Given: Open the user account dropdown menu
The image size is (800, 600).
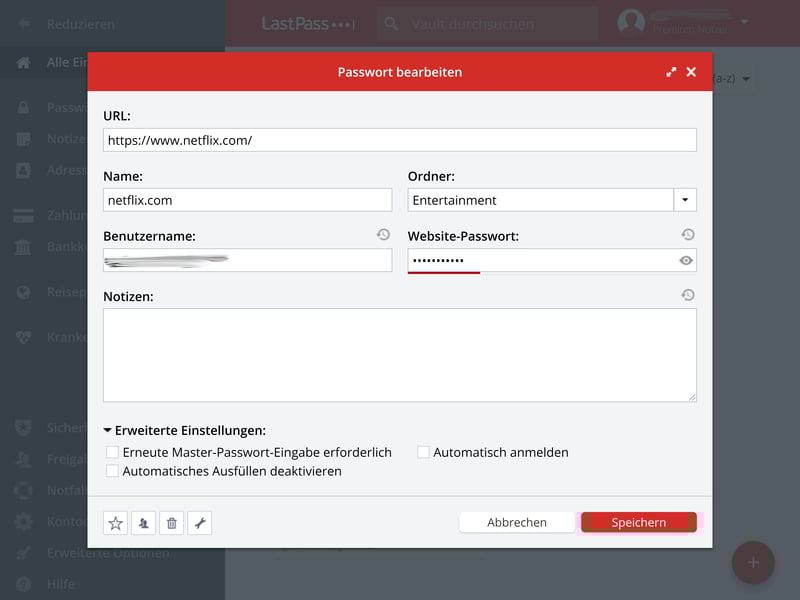Looking at the screenshot, I should [744, 21].
